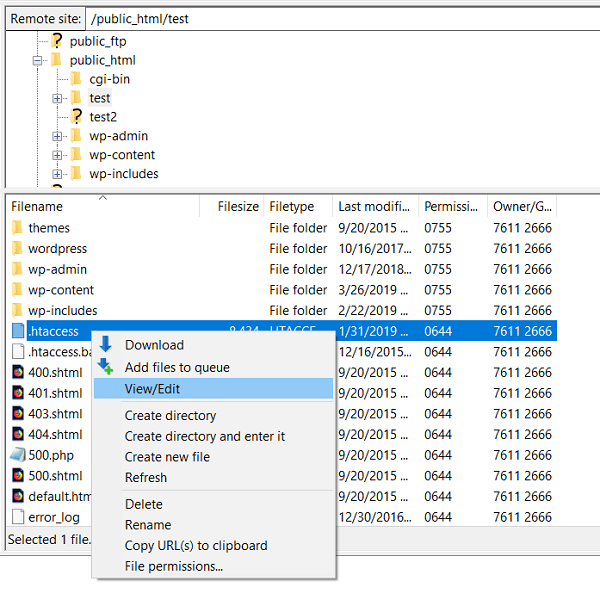Choose Refresh from the context menu
The width and height of the screenshot is (600, 606).
pyautogui.click(x=213, y=477)
